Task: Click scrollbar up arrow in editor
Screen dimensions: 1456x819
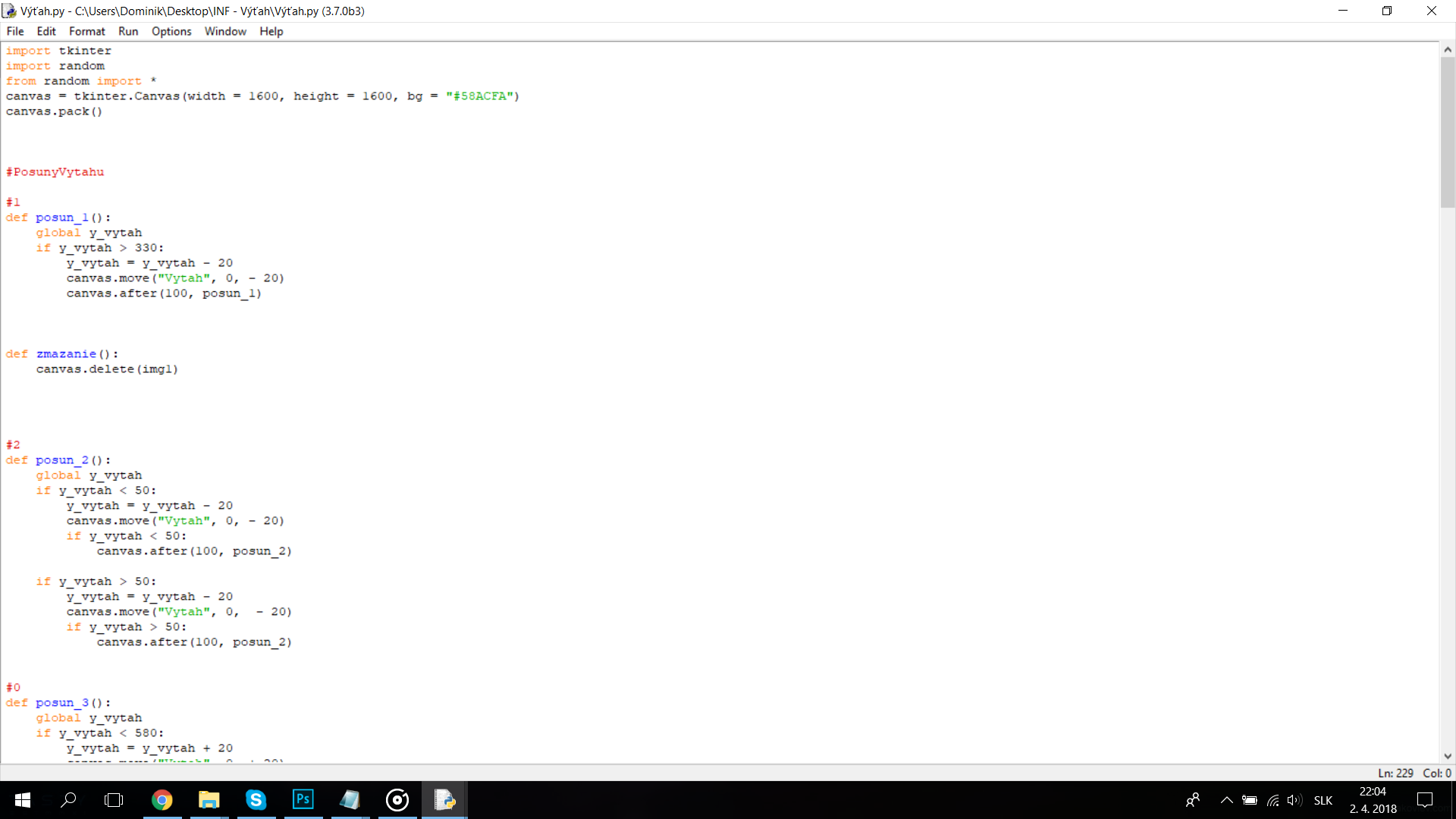Action: [1448, 49]
